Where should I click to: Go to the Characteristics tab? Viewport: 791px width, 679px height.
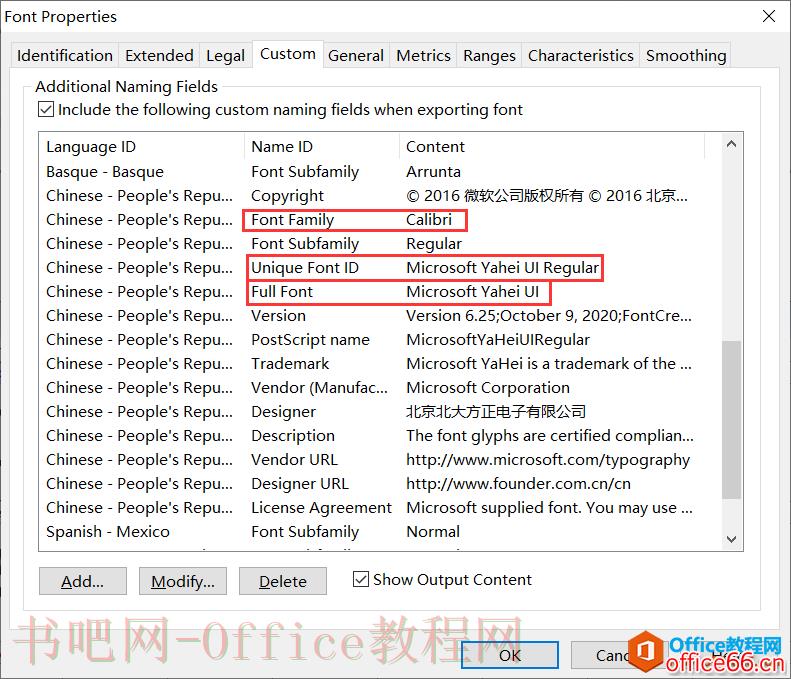(581, 55)
